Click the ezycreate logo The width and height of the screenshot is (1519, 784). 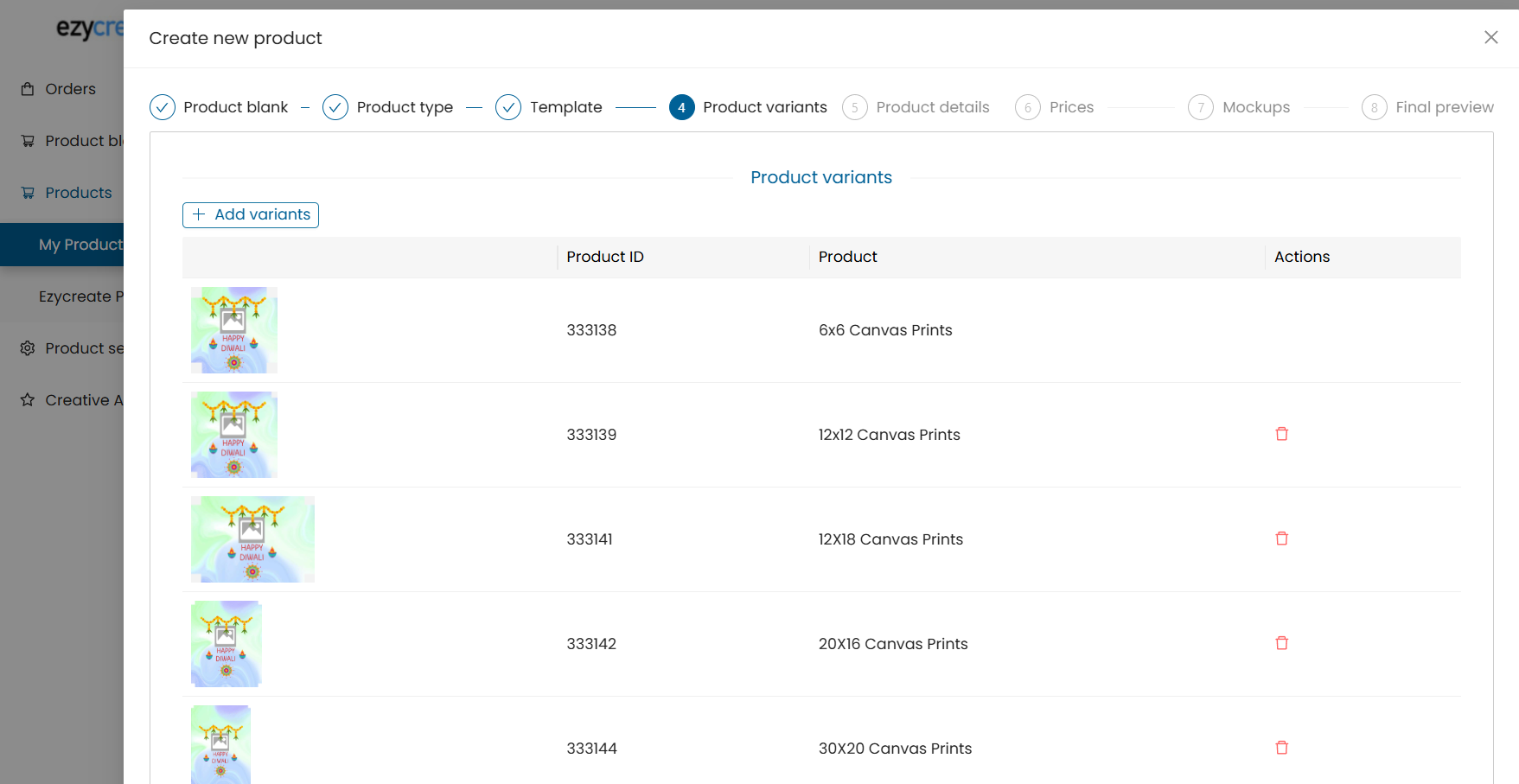pyautogui.click(x=90, y=29)
